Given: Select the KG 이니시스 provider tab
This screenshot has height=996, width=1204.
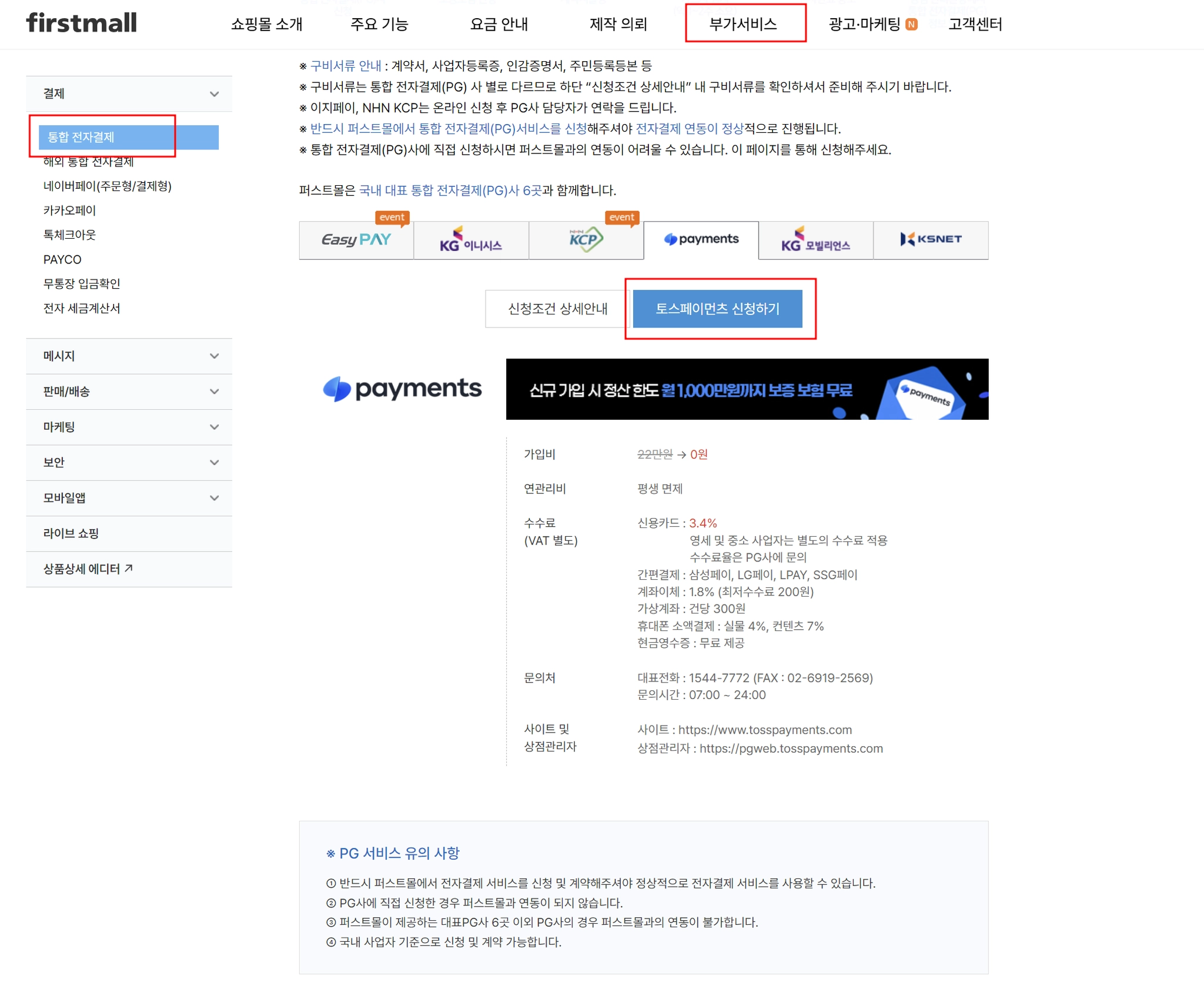Looking at the screenshot, I should (x=471, y=240).
